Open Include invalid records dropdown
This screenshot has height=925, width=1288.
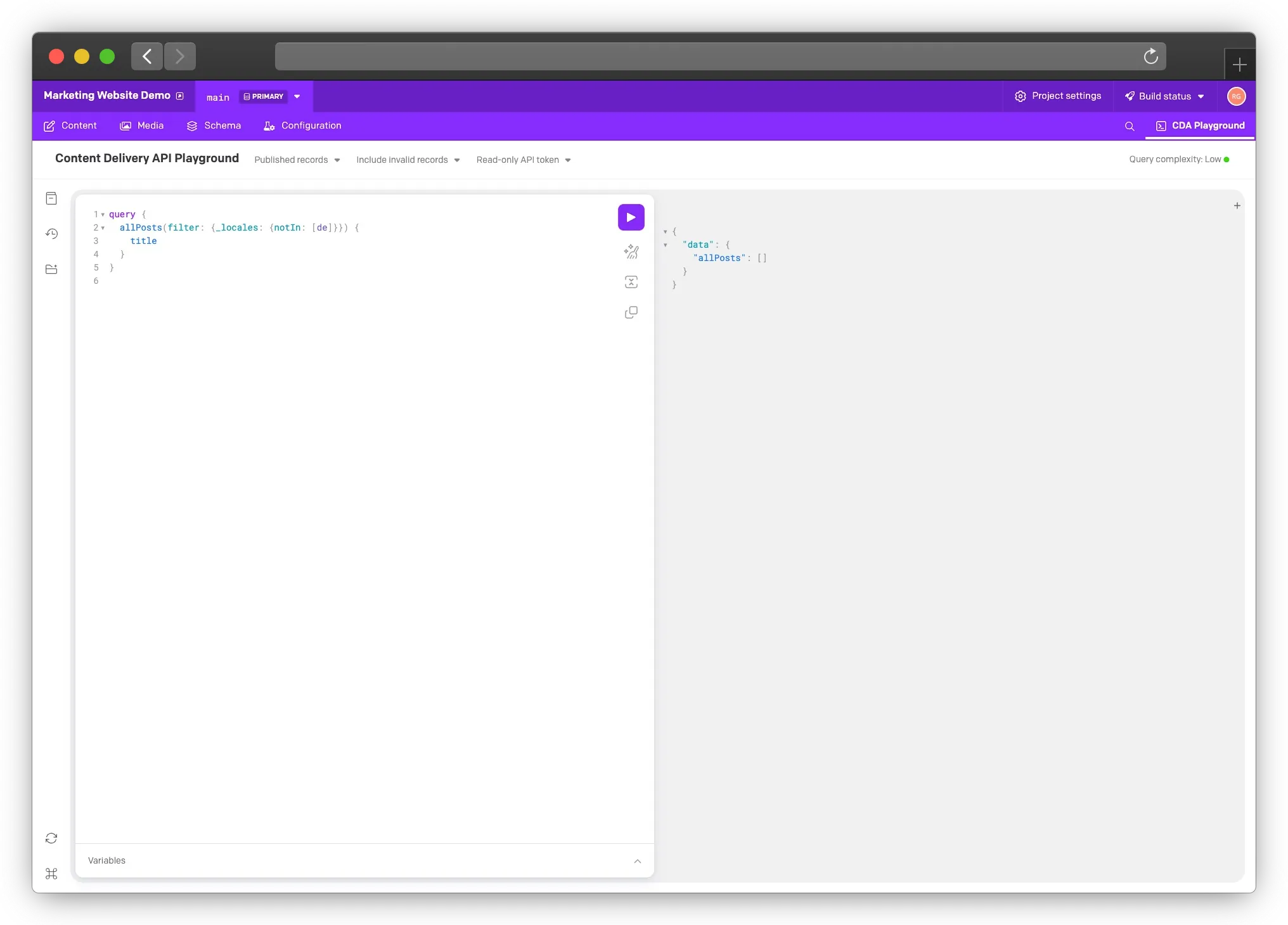[408, 160]
